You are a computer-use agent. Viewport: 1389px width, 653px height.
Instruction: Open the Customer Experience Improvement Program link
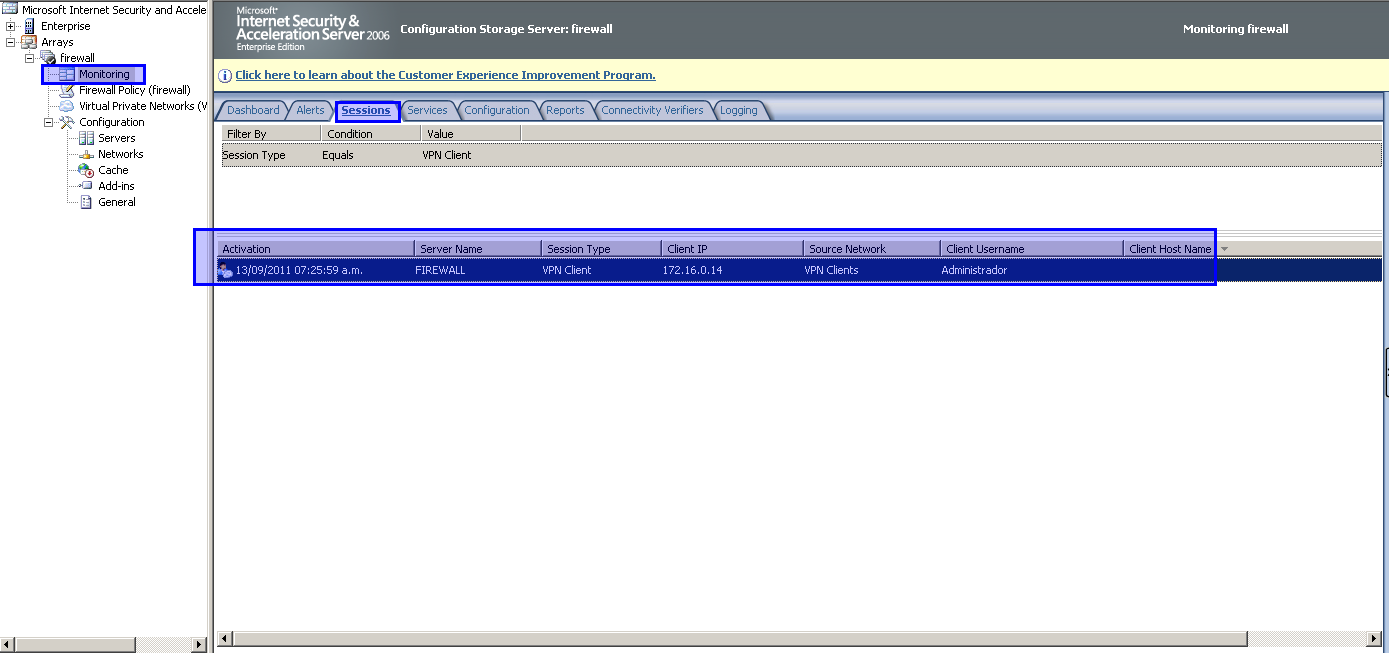445,75
